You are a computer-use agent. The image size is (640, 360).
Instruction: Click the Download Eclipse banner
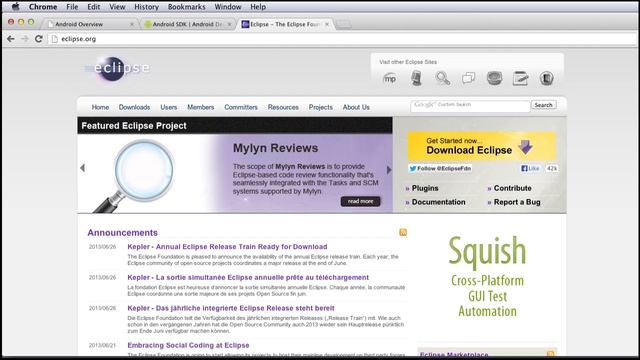pyautogui.click(x=482, y=146)
